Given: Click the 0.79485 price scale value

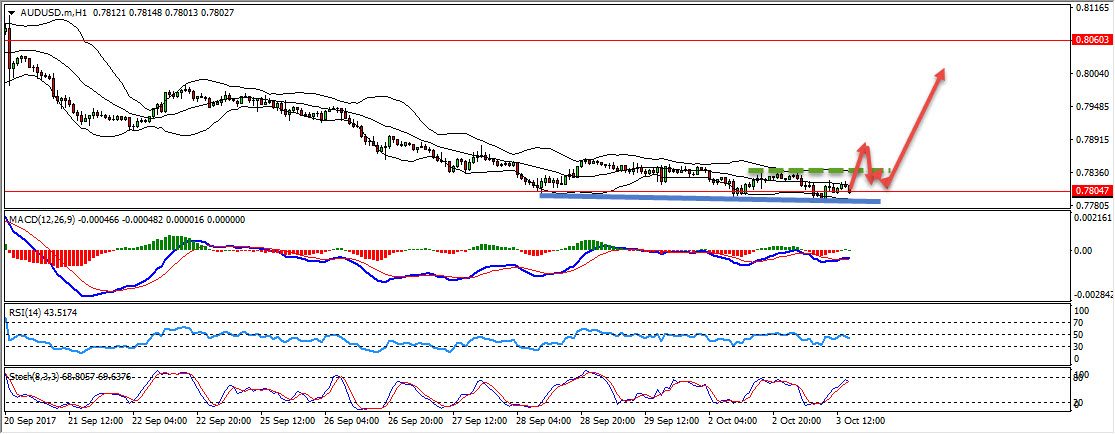Looking at the screenshot, I should click(1088, 106).
